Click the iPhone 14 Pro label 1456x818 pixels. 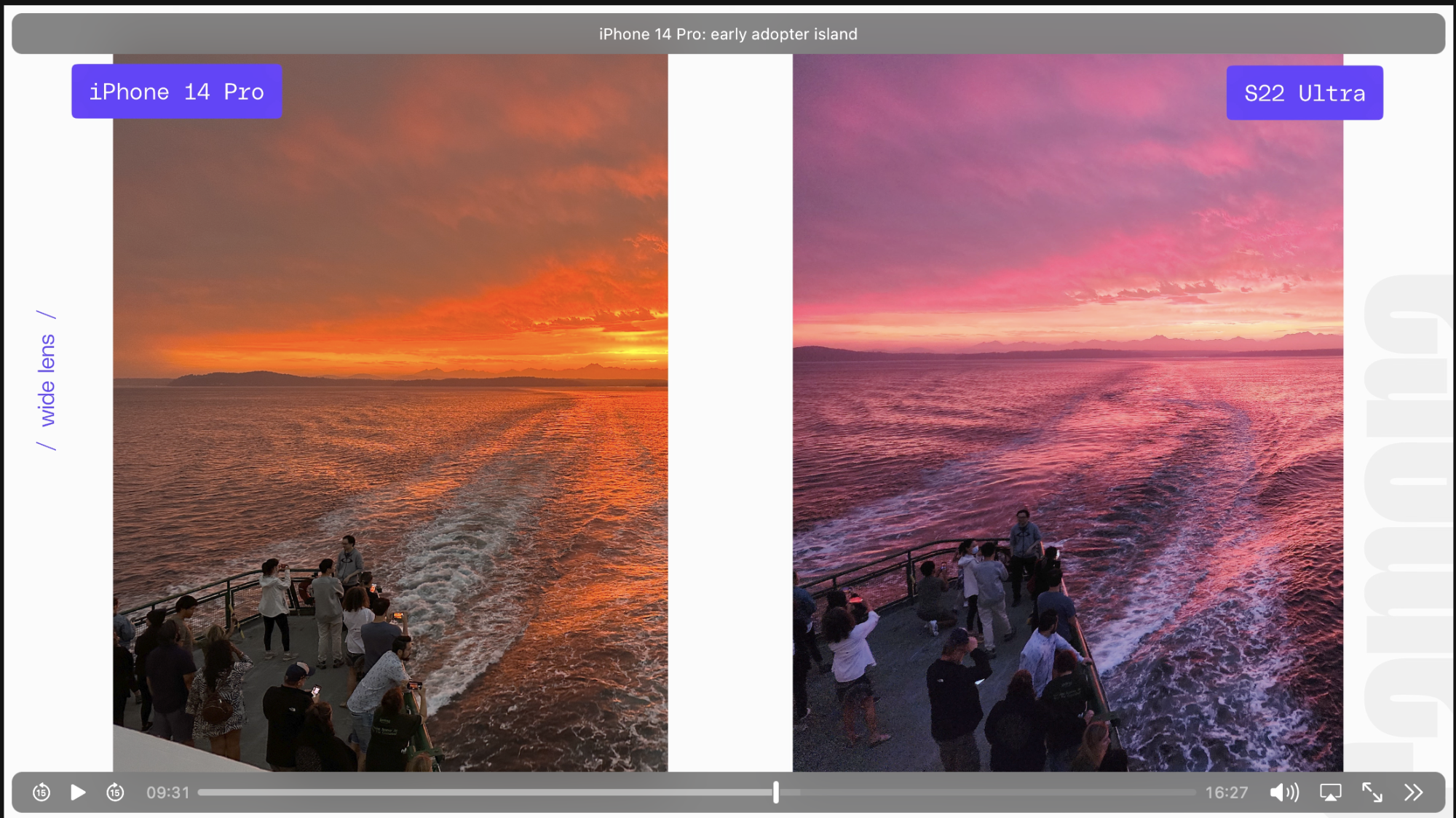coord(177,92)
